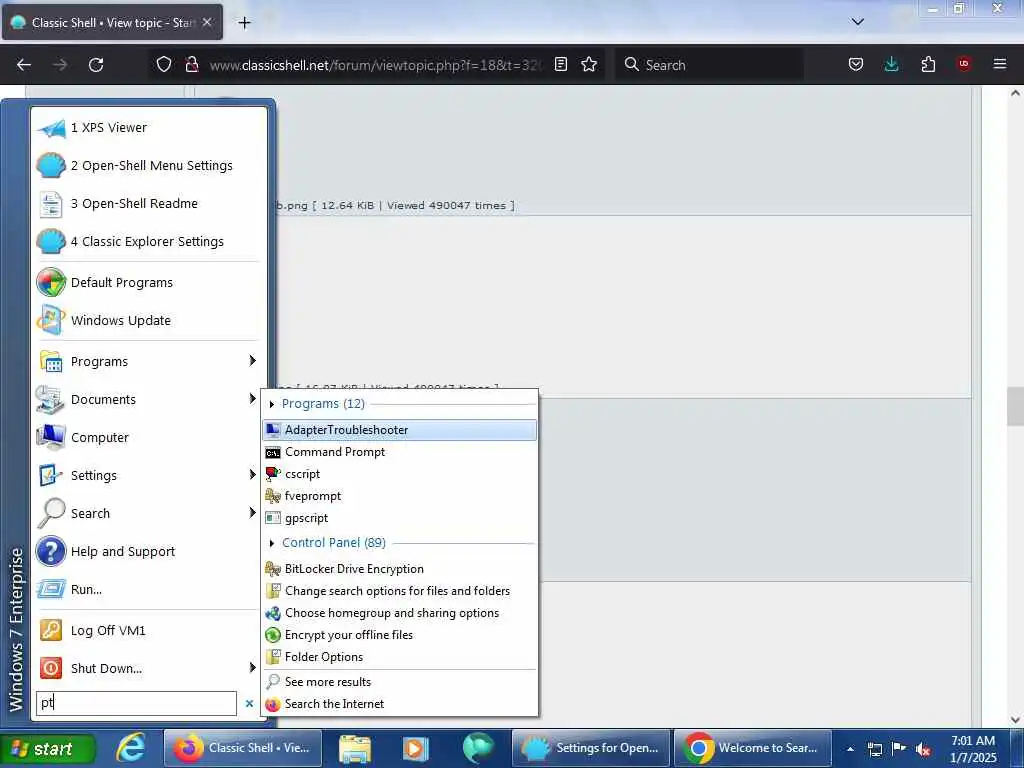Click See more results
Screen dimensions: 1024x768
pyautogui.click(x=400, y=682)
